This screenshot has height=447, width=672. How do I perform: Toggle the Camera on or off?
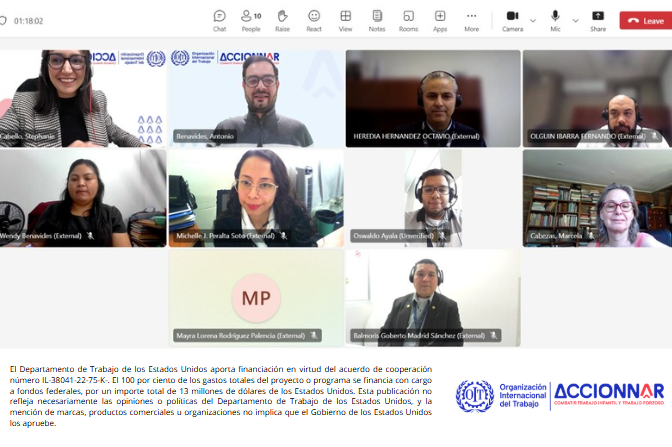[513, 21]
